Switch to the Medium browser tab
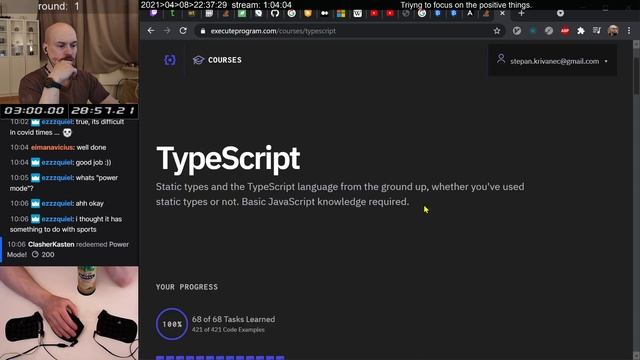This screenshot has height=360, width=640. pos(324,13)
